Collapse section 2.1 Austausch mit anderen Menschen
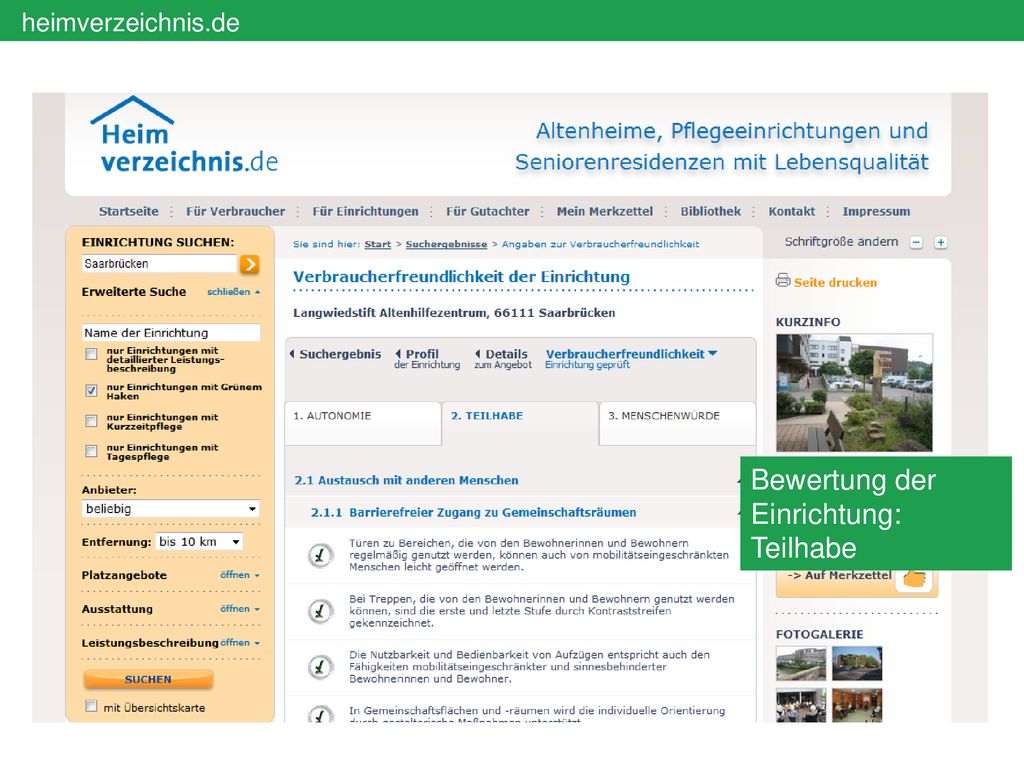The image size is (1024, 768). [x=406, y=480]
